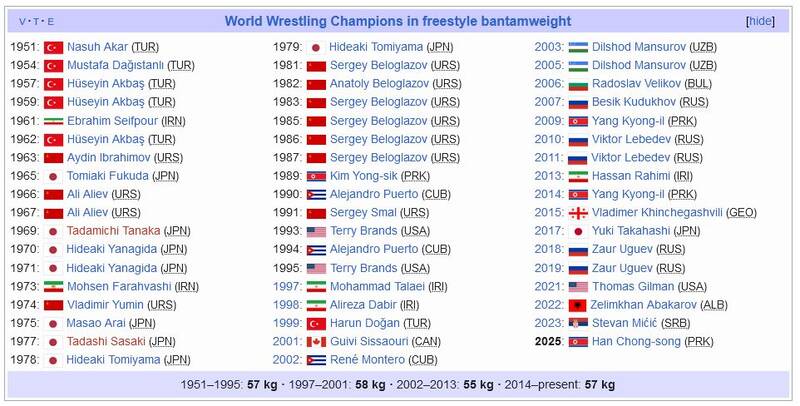Viewport: 800px width, 406px height.
Task: Click the Serbian flag next to Stevan Mićić
Action: [x=577, y=322]
